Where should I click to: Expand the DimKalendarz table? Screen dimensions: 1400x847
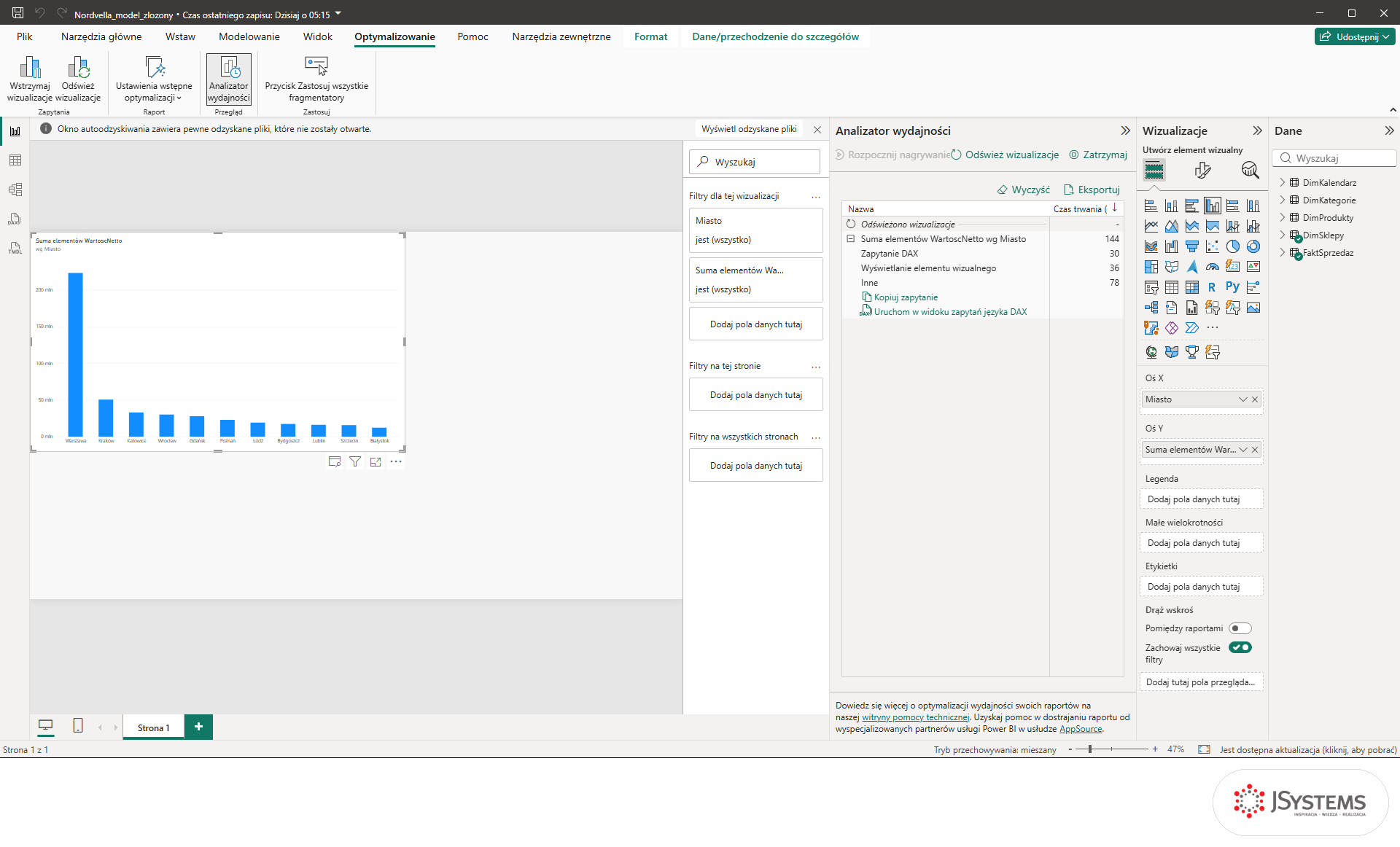[1282, 182]
